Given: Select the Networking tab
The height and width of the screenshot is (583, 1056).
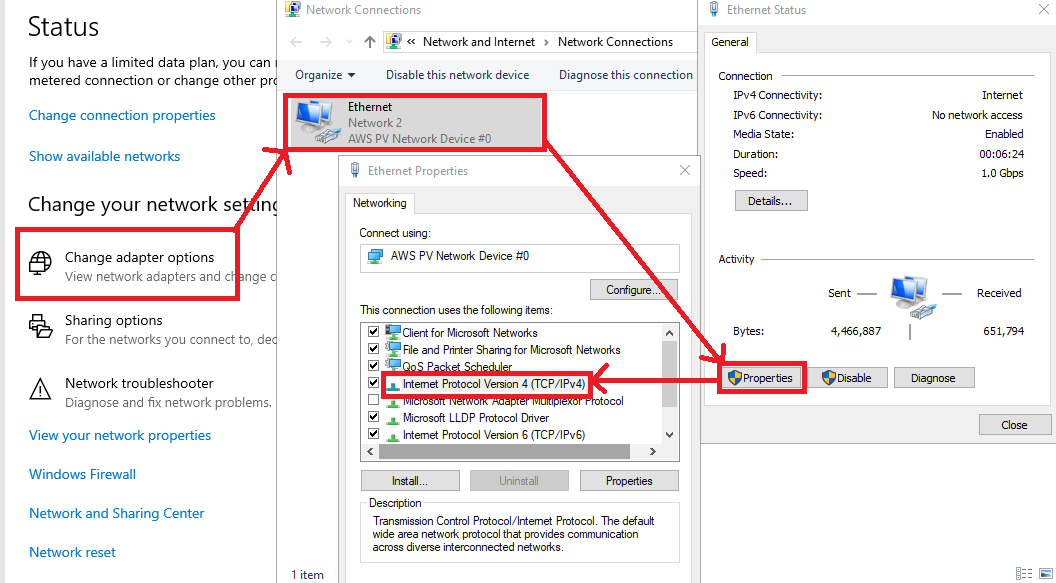Looking at the screenshot, I should [380, 203].
